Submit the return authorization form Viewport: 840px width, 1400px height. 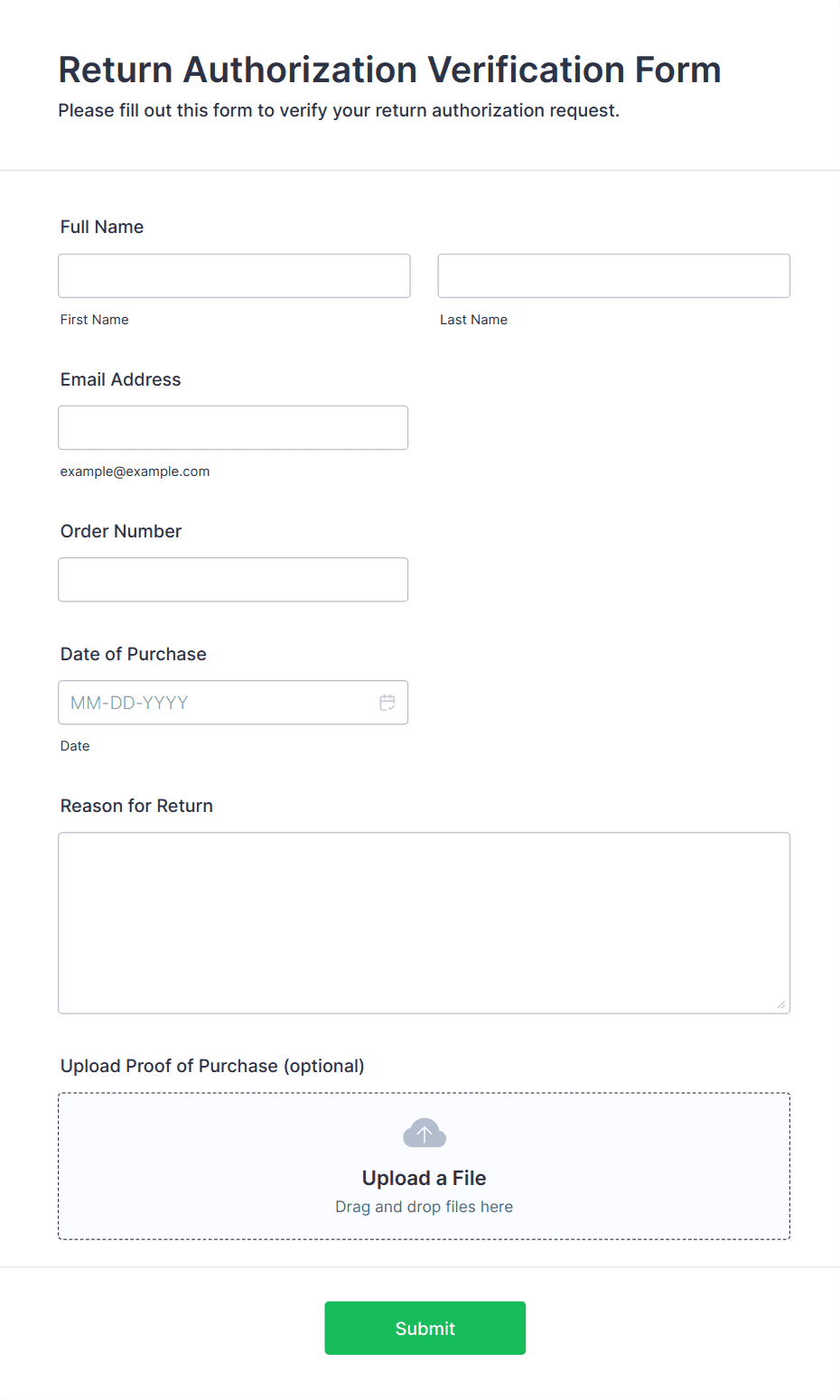point(425,1328)
